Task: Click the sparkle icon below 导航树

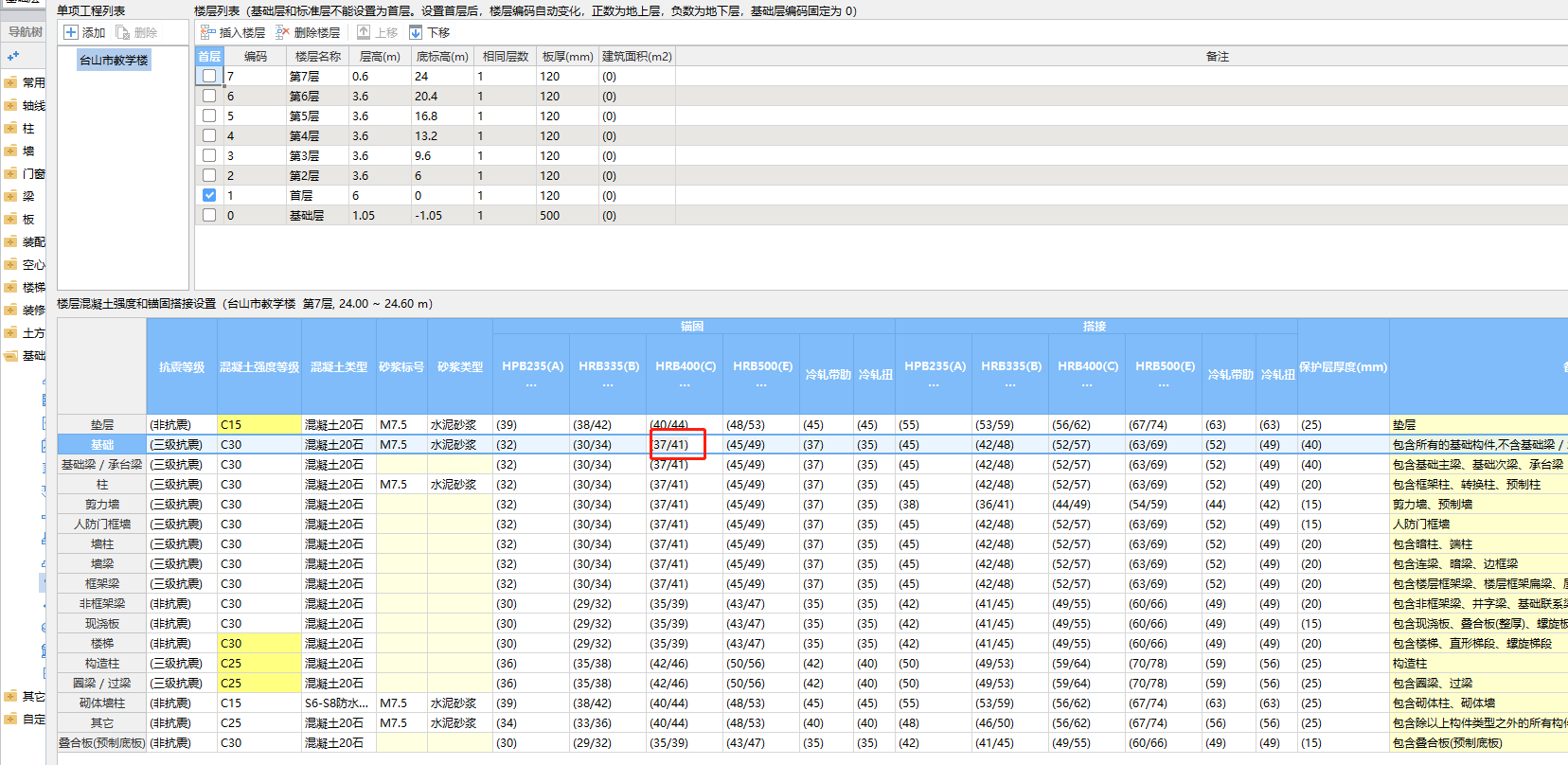Action: tap(13, 56)
